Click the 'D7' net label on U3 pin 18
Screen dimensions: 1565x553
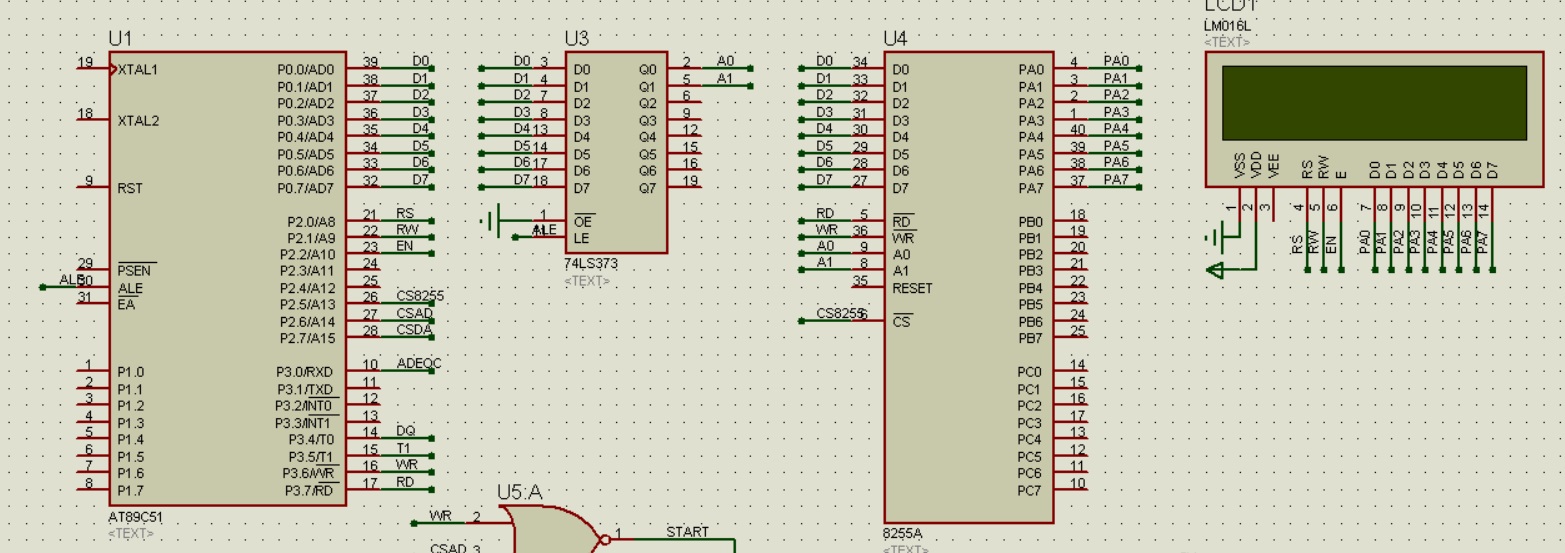522,180
